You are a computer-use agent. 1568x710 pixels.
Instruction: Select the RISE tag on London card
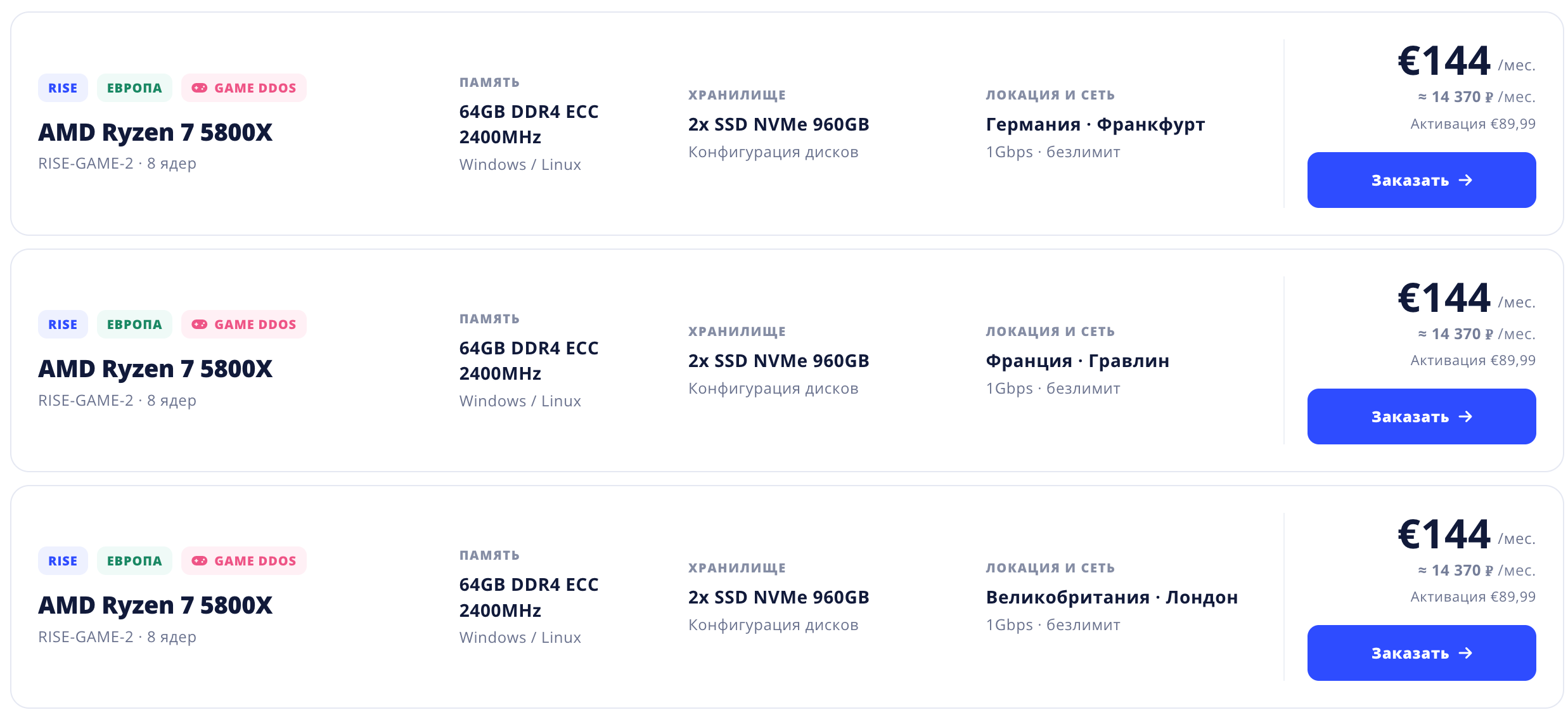[63, 561]
